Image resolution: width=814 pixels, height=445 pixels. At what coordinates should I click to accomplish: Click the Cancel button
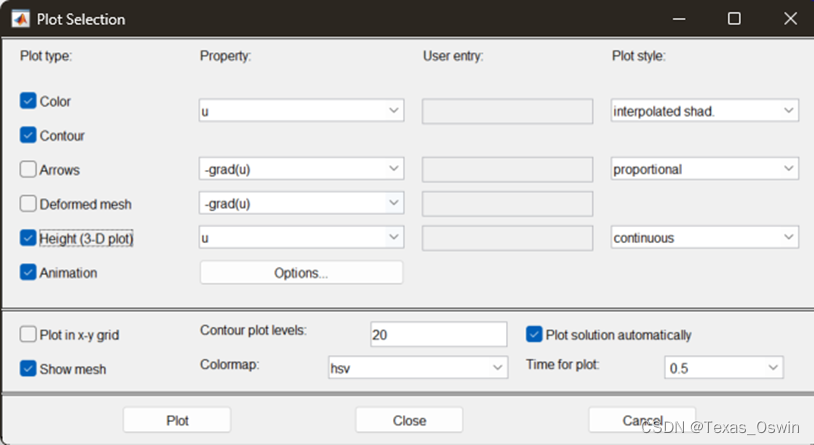coord(642,420)
